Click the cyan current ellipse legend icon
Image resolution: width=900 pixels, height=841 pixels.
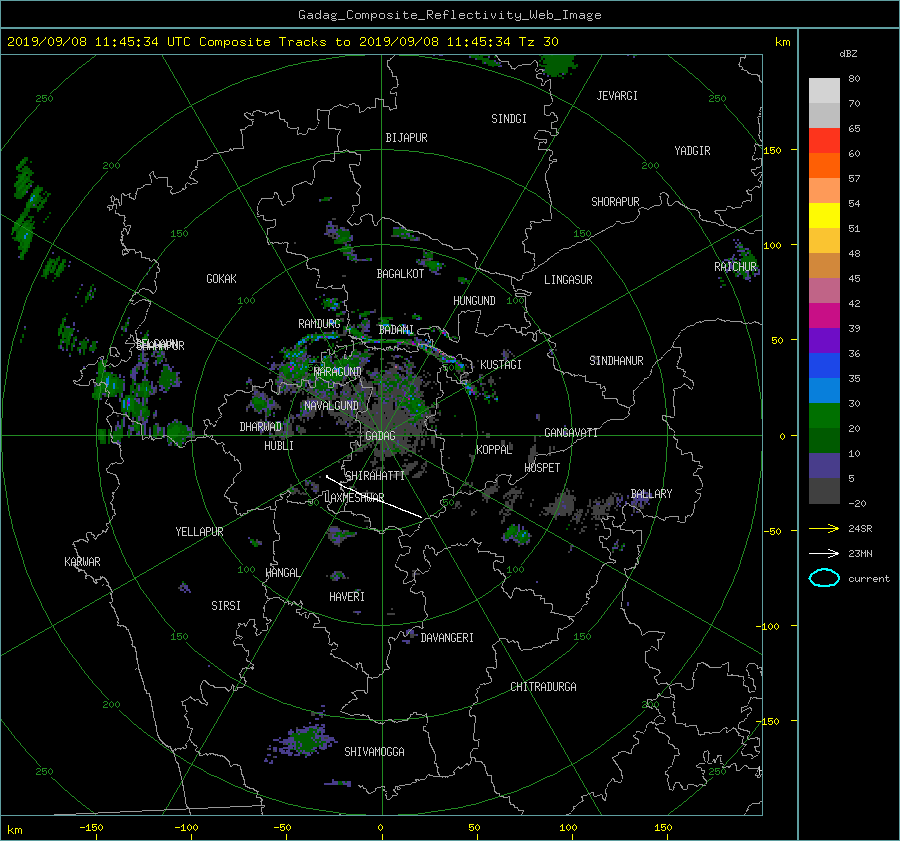point(824,578)
